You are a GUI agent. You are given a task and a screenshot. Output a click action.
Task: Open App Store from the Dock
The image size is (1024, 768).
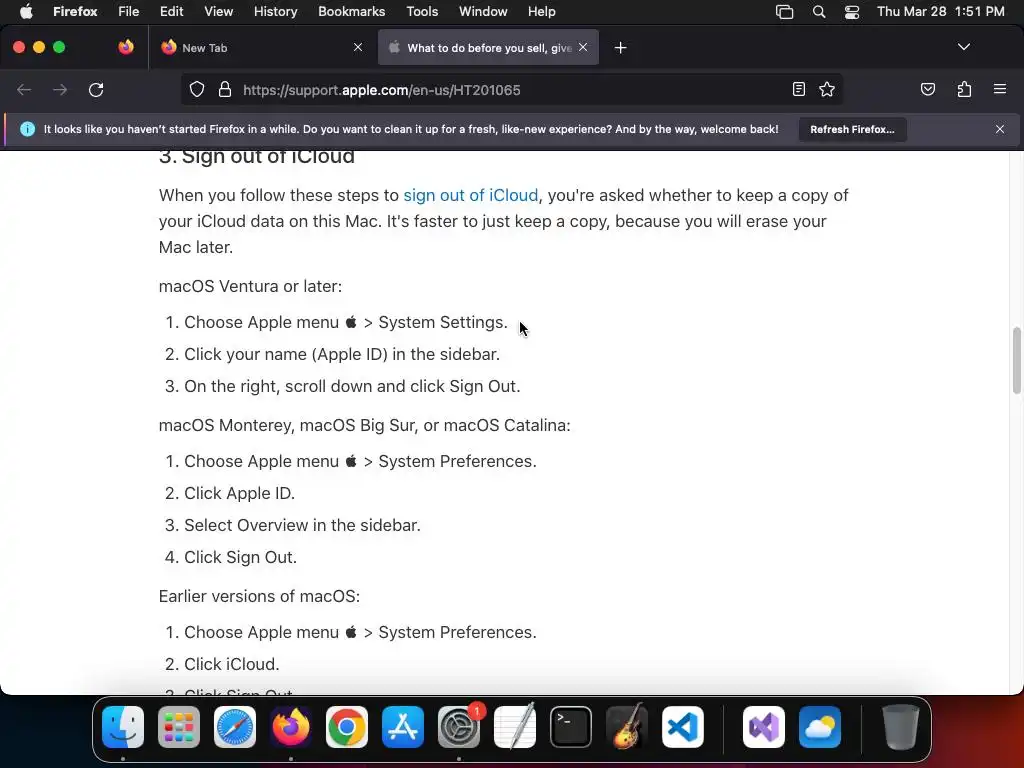[403, 727]
